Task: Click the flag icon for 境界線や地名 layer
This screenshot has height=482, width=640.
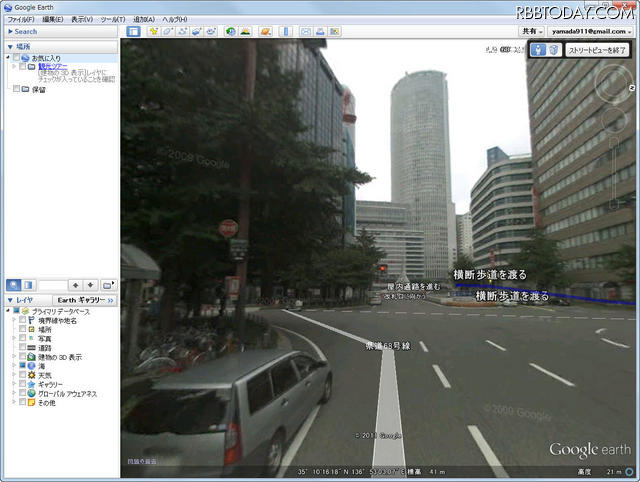Action: tap(31, 320)
